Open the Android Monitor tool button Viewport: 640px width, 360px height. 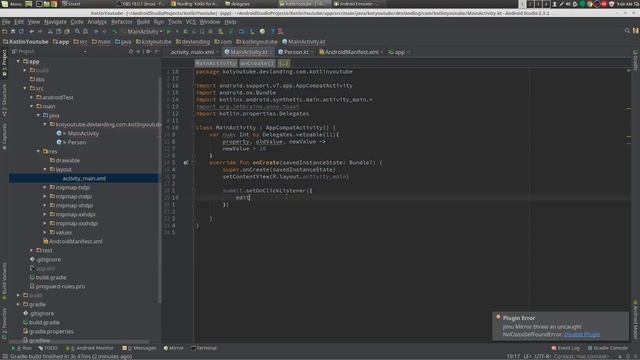coord(89,348)
